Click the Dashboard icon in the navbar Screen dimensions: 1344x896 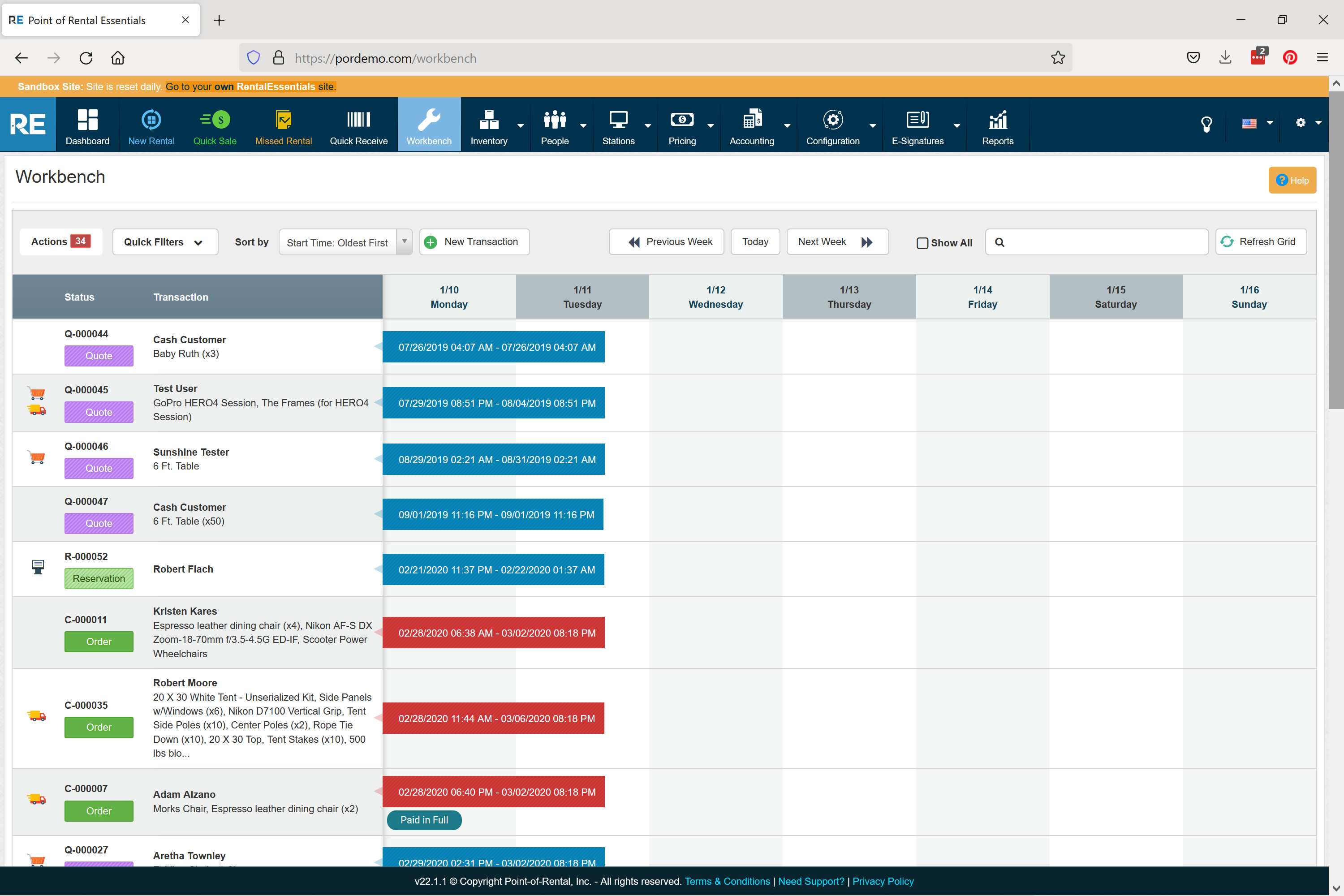click(87, 120)
